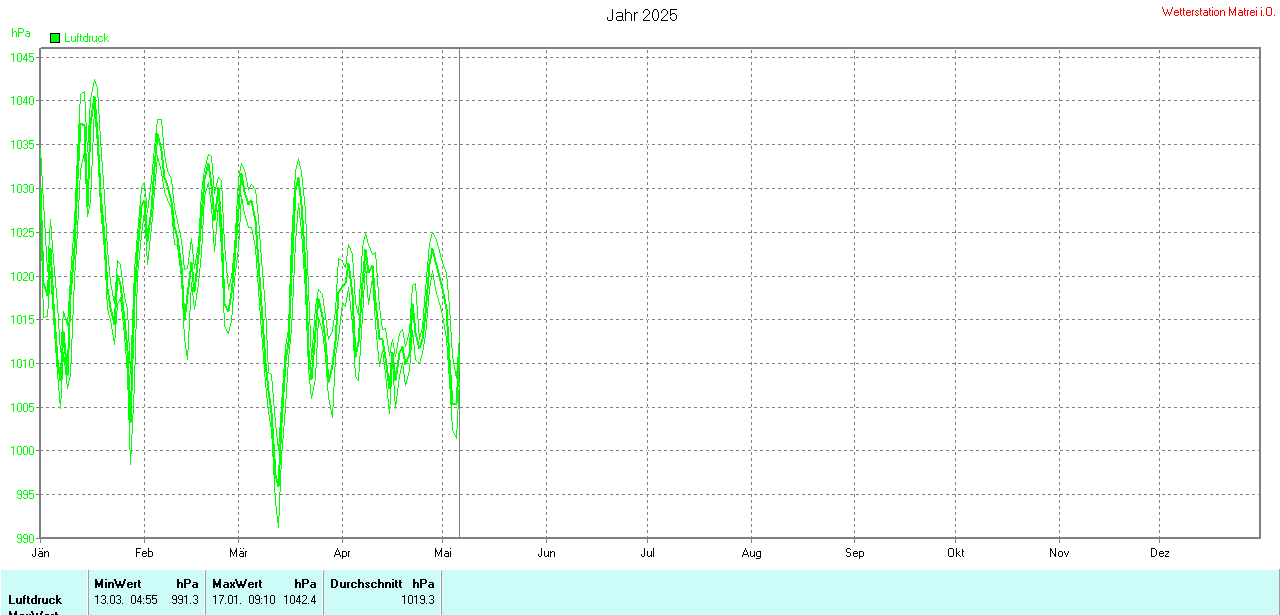This screenshot has height=615, width=1280.
Task: Click the Aug month label
Action: [751, 552]
